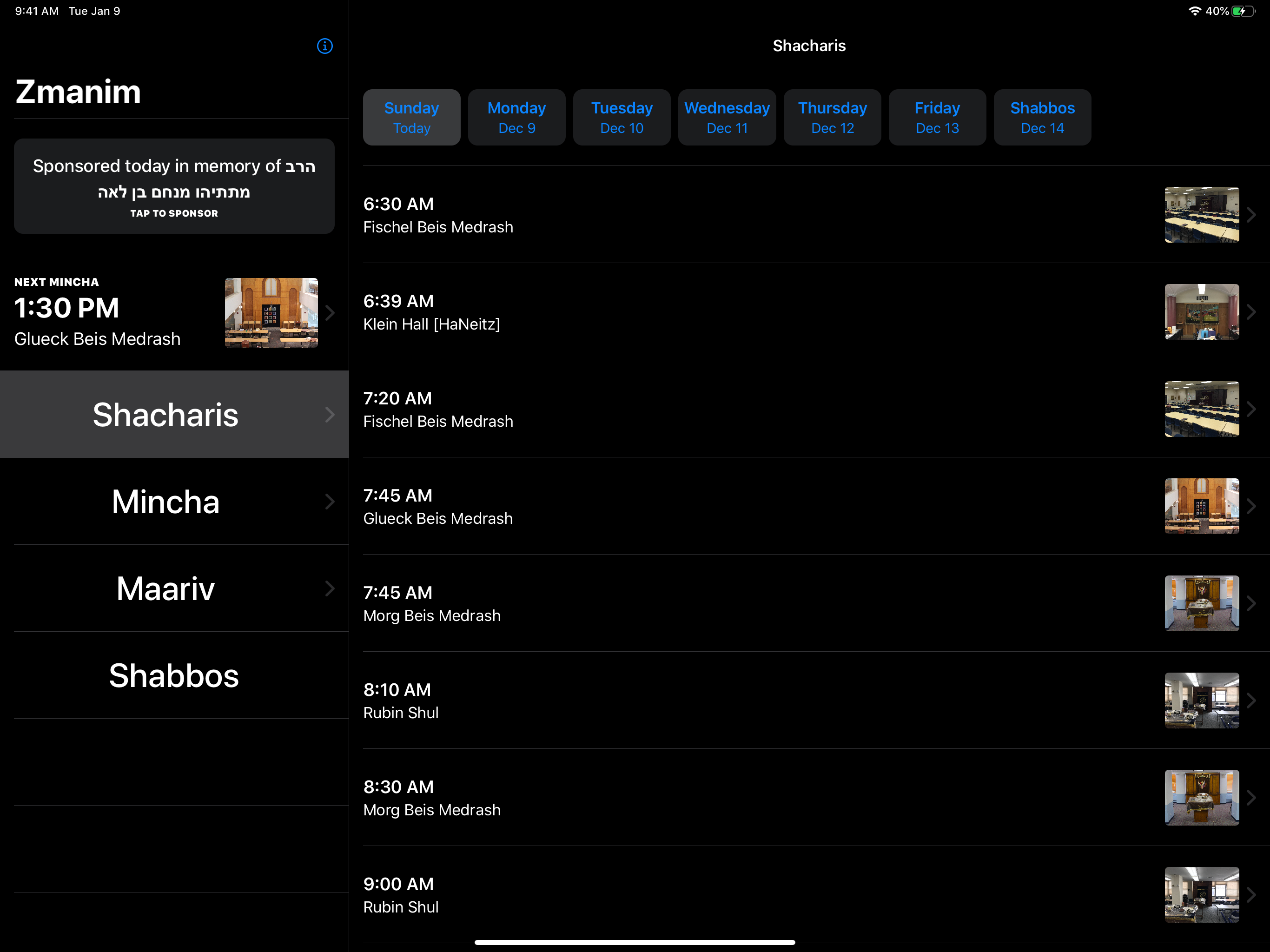
Task: Expand chevron for 7:45 AM Glueck row
Action: (1251, 506)
